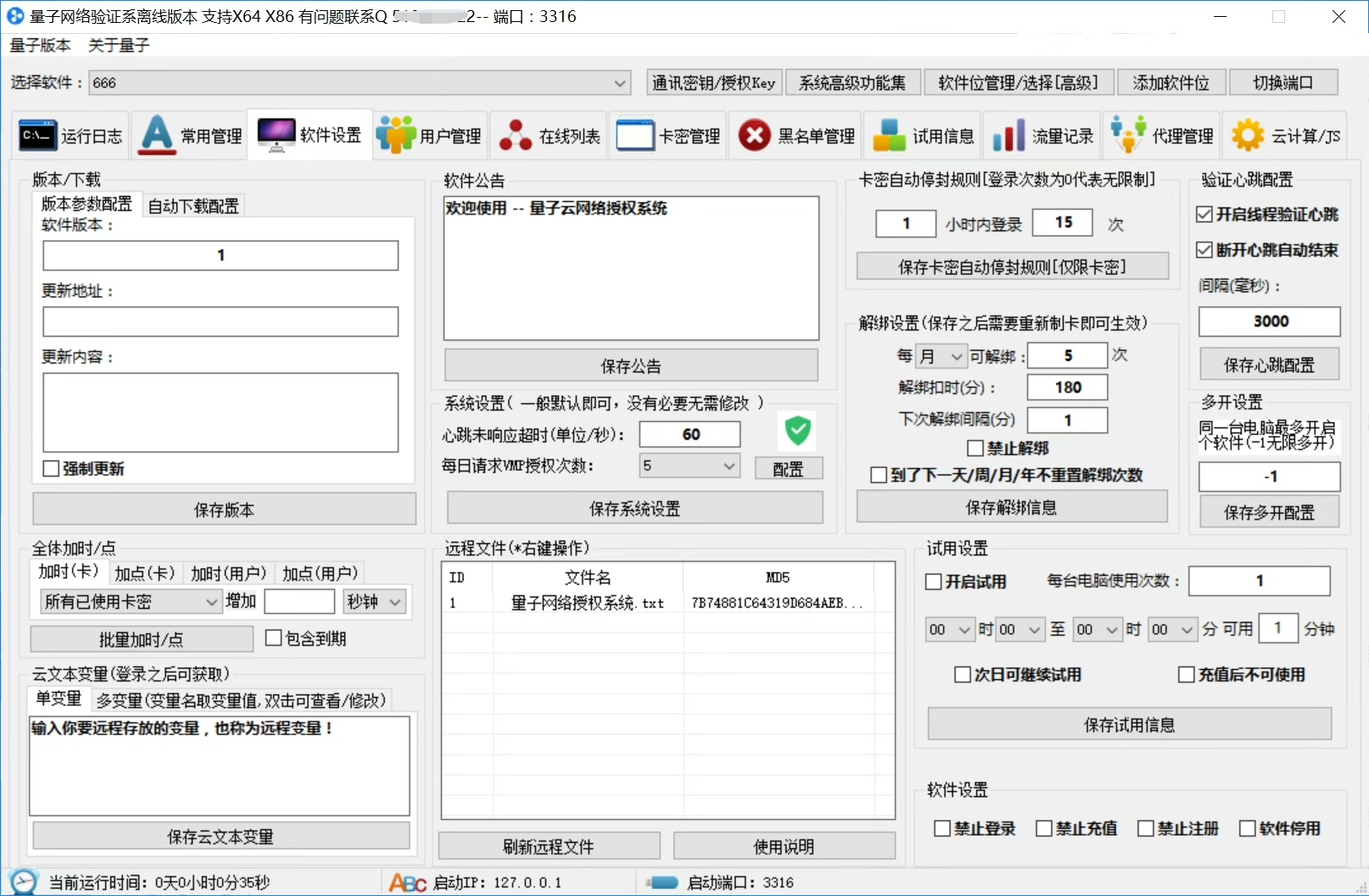Open the 多变量 tab
Viewport: 1369px width, 896px height.
coord(242,700)
